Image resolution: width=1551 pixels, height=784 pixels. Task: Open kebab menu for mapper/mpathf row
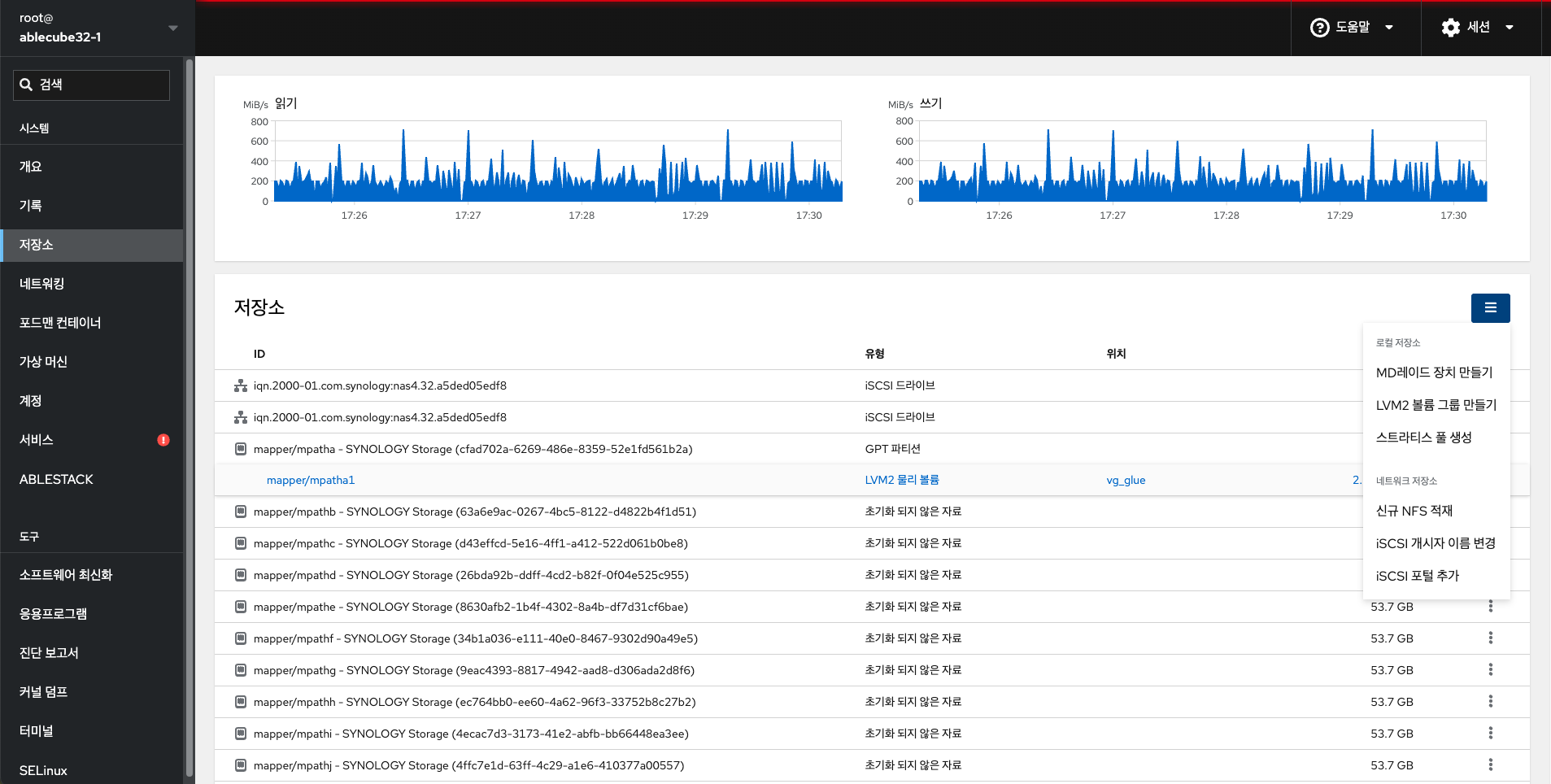[1490, 638]
